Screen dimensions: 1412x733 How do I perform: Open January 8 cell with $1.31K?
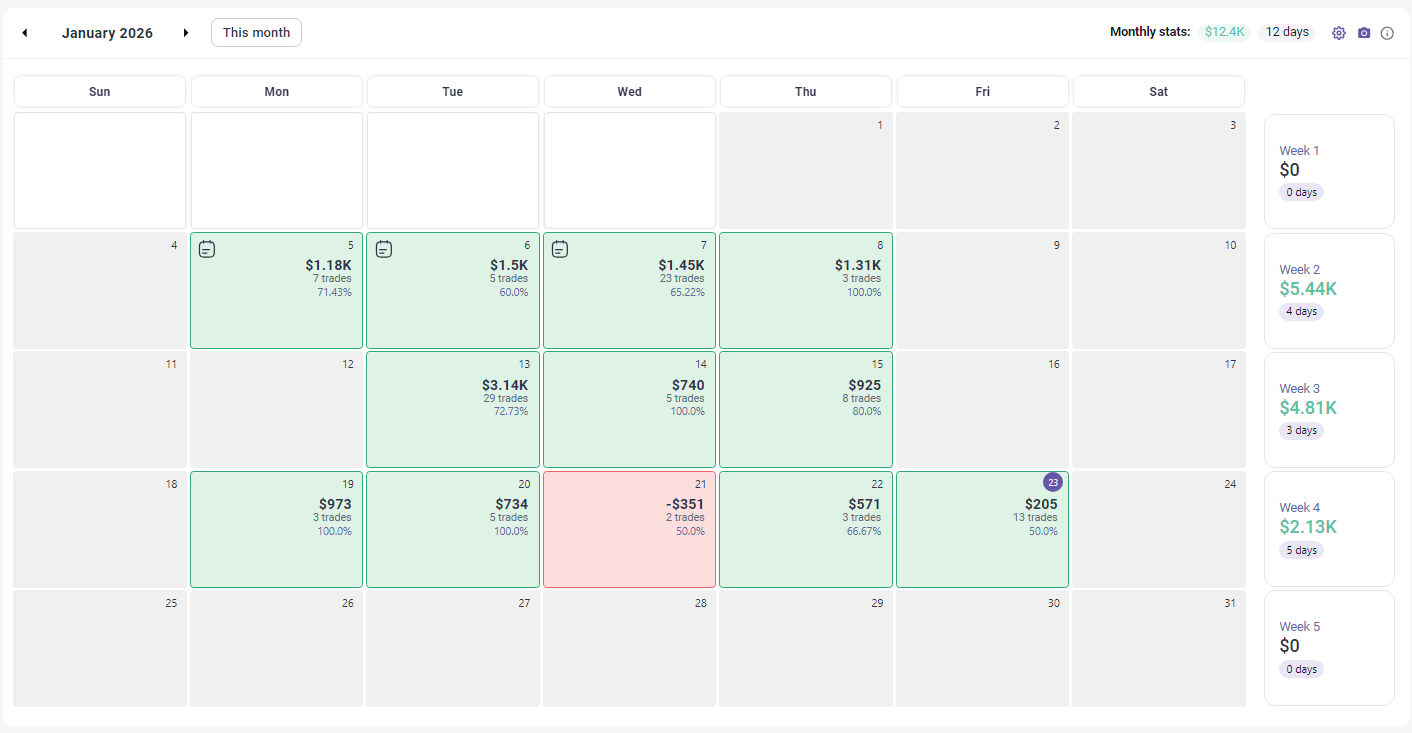[806, 290]
